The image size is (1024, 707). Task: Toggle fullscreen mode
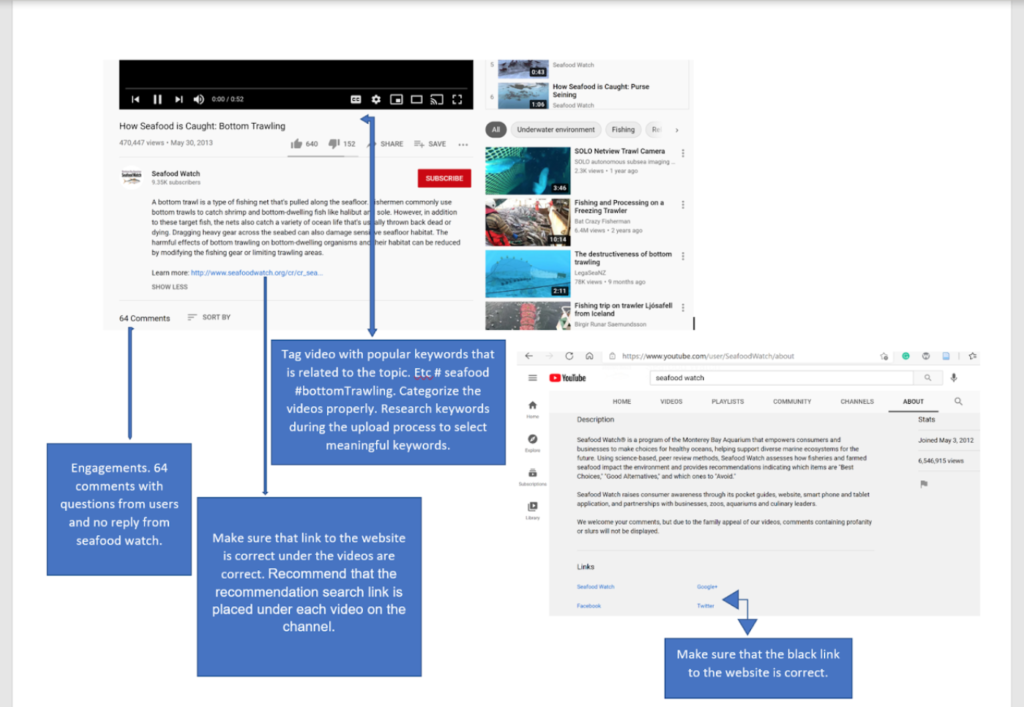pyautogui.click(x=457, y=99)
